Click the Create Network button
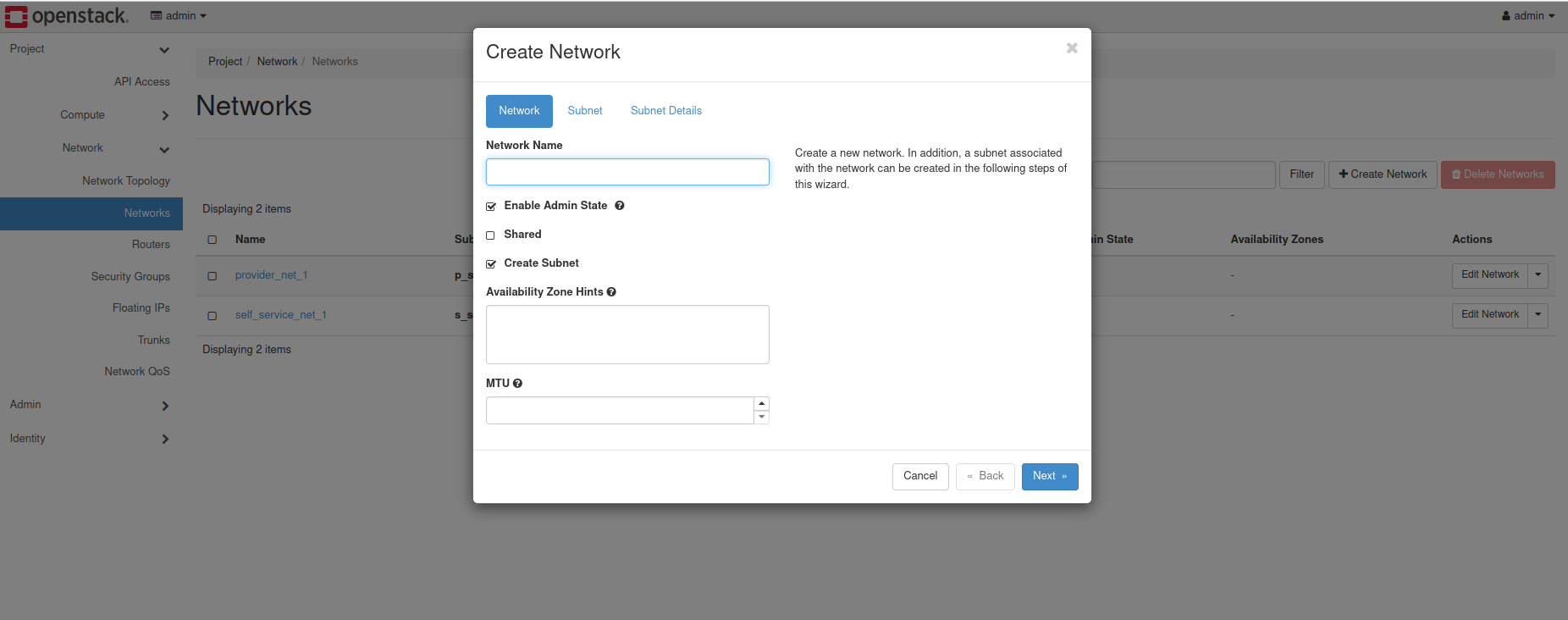Image resolution: width=1568 pixels, height=620 pixels. coord(1383,174)
